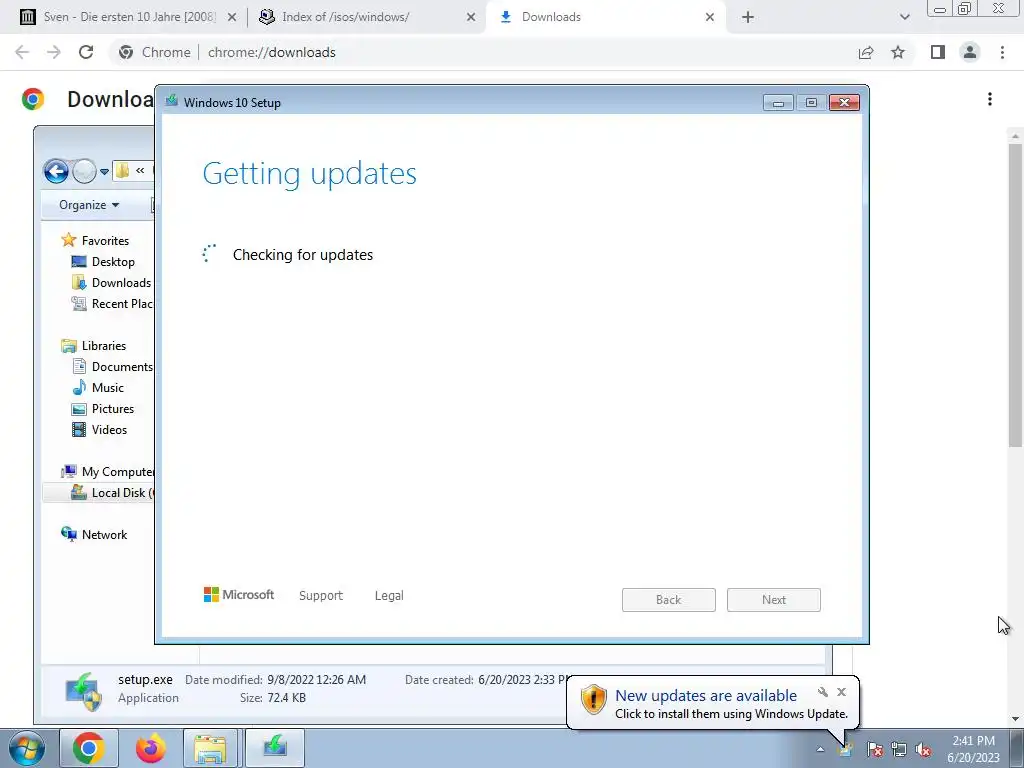Bookmark this page with star icon
The image size is (1024, 768).
[898, 52]
